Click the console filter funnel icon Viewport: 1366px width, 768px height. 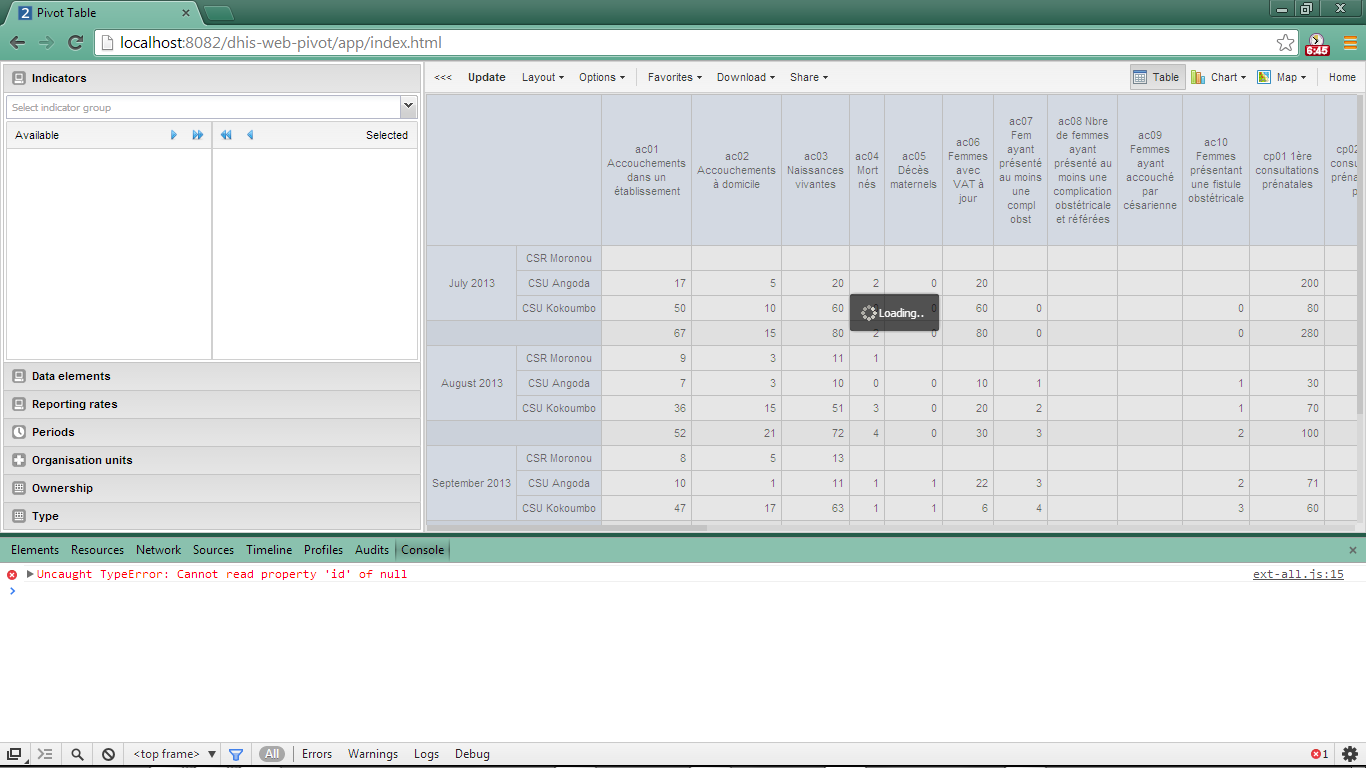(236, 754)
